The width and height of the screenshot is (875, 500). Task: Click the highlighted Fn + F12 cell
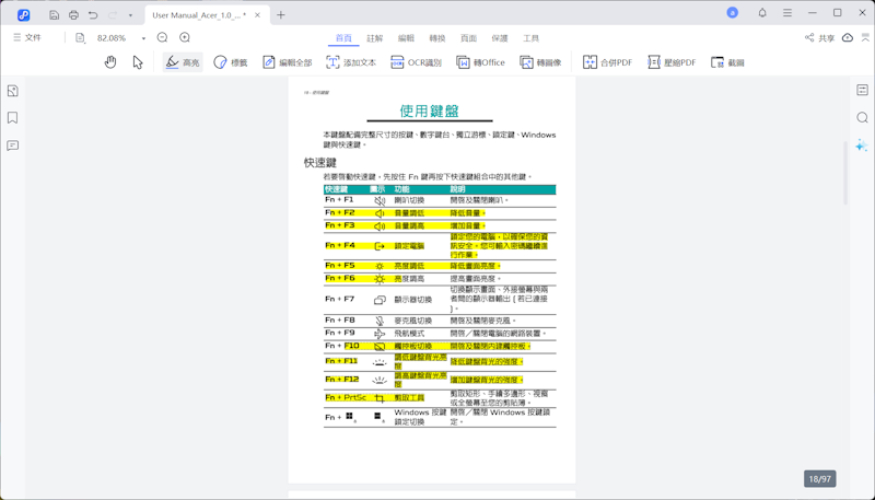coord(342,379)
